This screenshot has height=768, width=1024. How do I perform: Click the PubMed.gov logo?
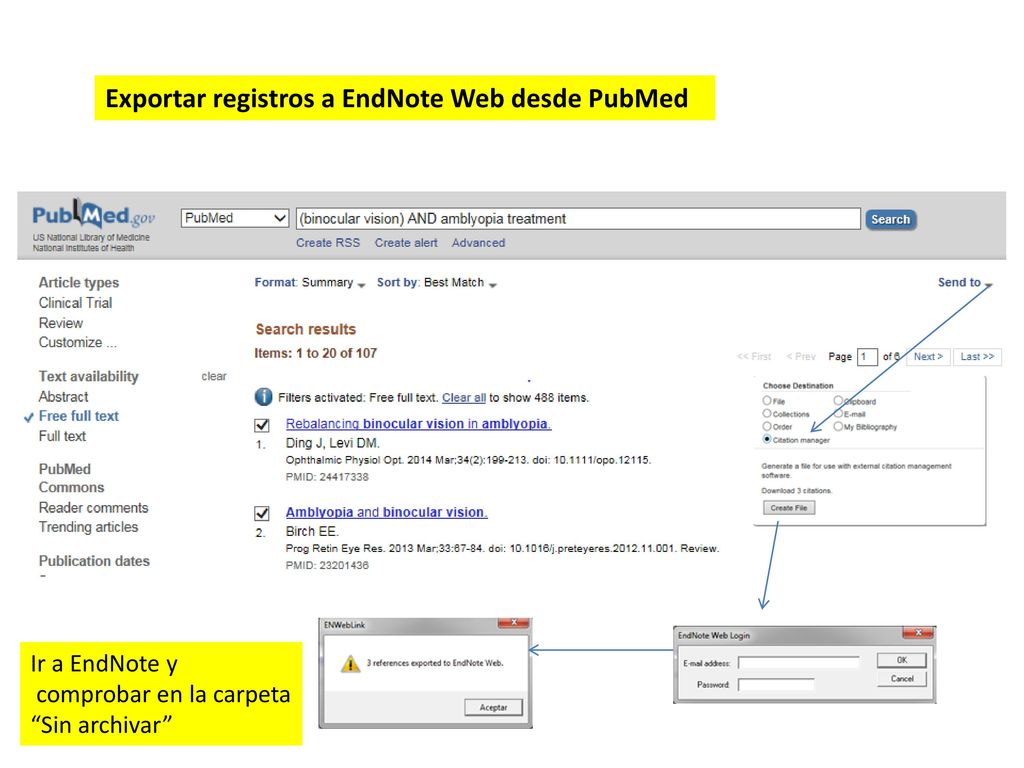click(x=93, y=215)
